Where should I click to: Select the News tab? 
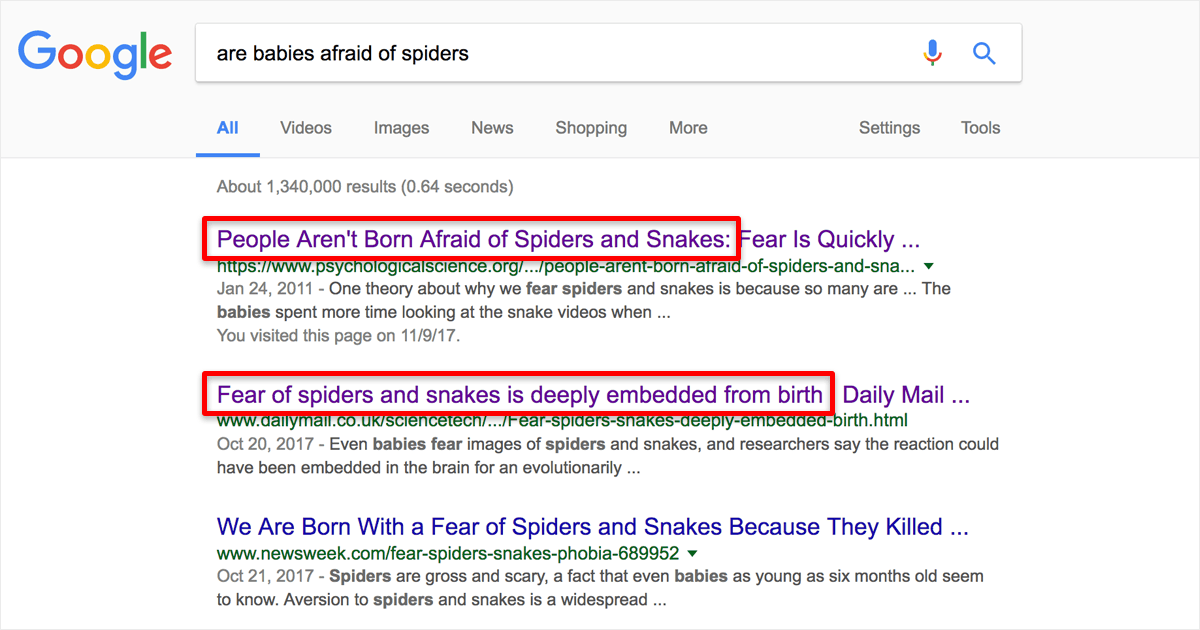click(x=492, y=128)
